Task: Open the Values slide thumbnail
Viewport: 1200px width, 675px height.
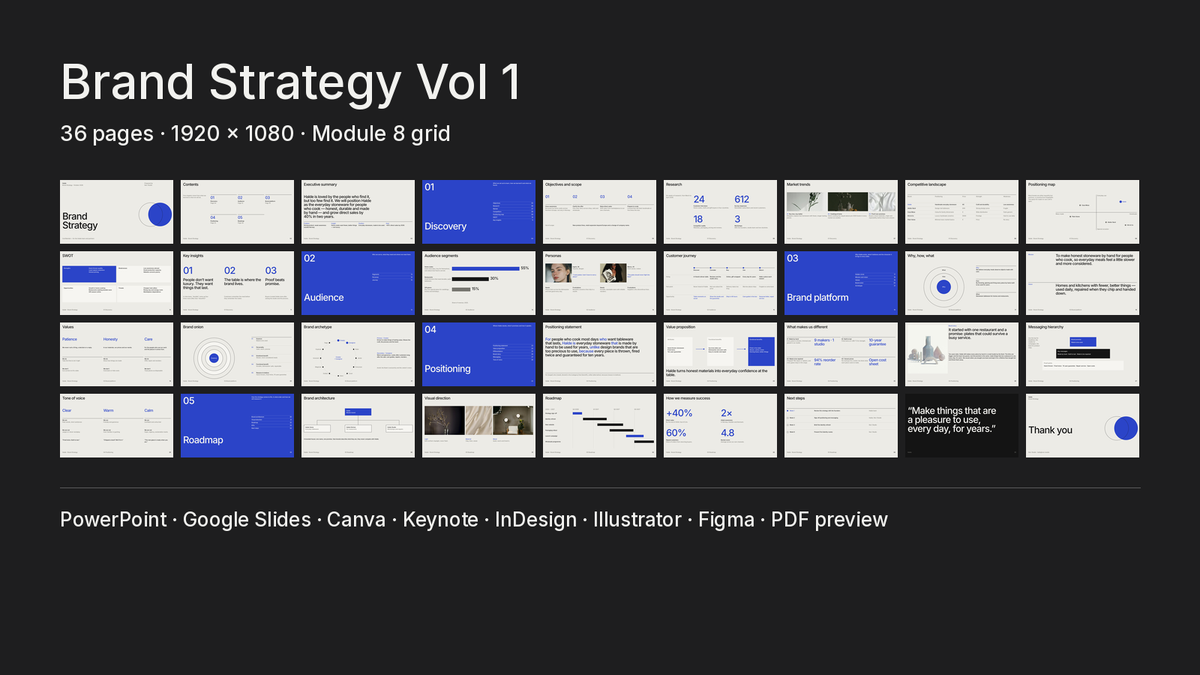Action: pyautogui.click(x=117, y=354)
